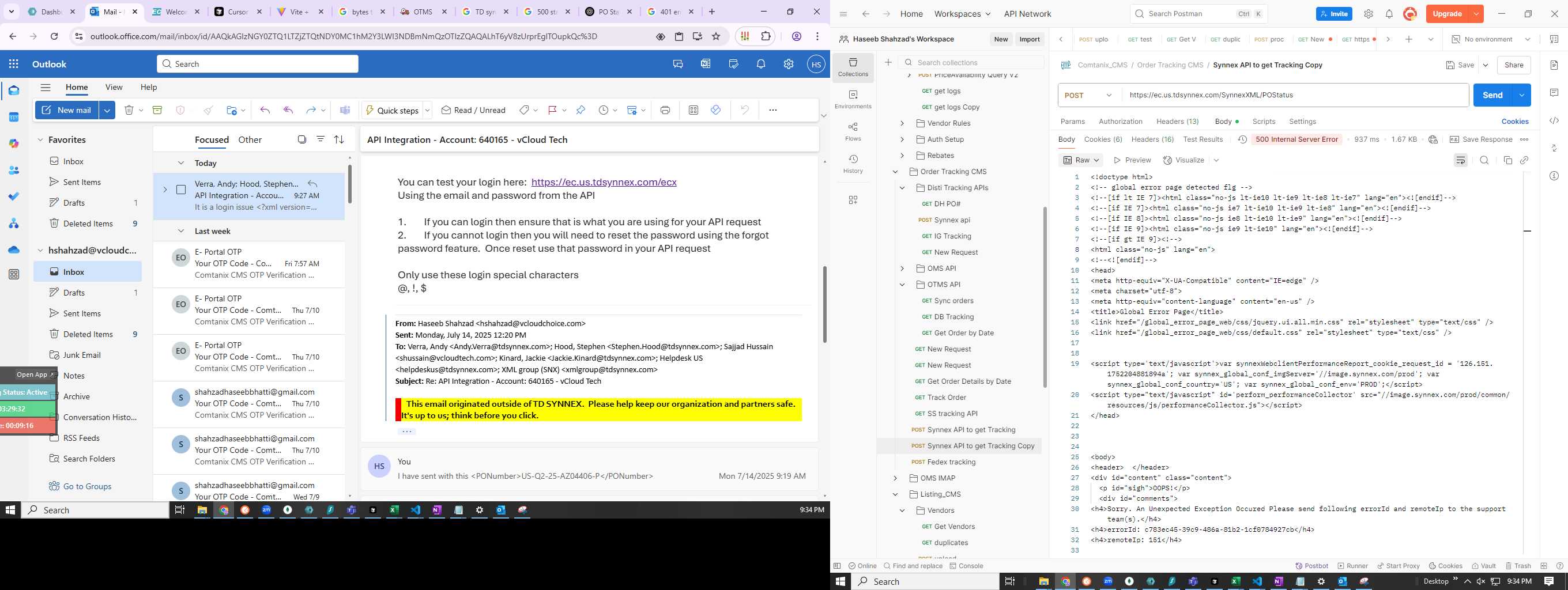This screenshot has height=590, width=1568.
Task: Open the Outlook People icon in left rail
Action: point(13,171)
